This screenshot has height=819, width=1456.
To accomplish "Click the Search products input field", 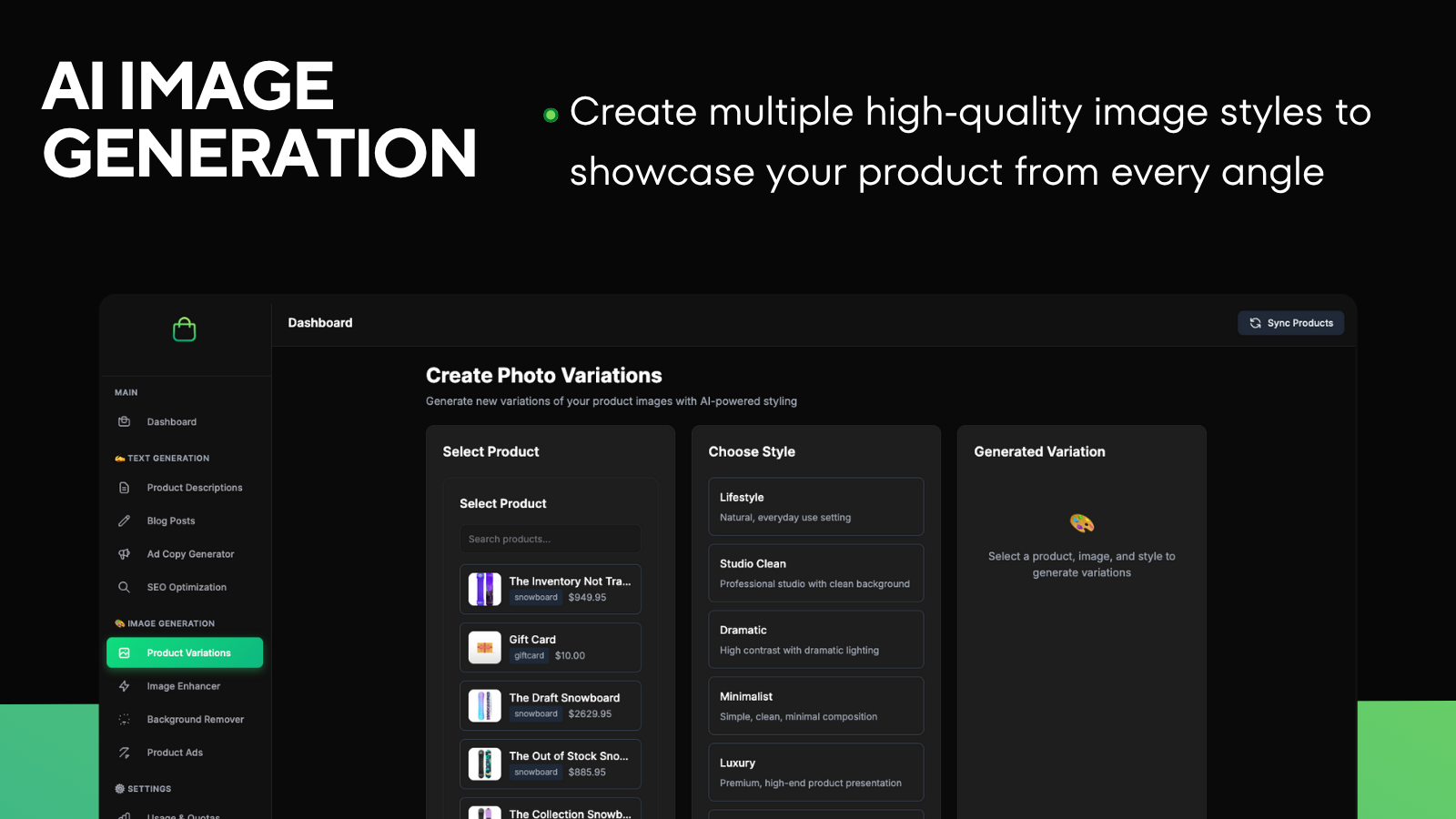I will coord(550,538).
